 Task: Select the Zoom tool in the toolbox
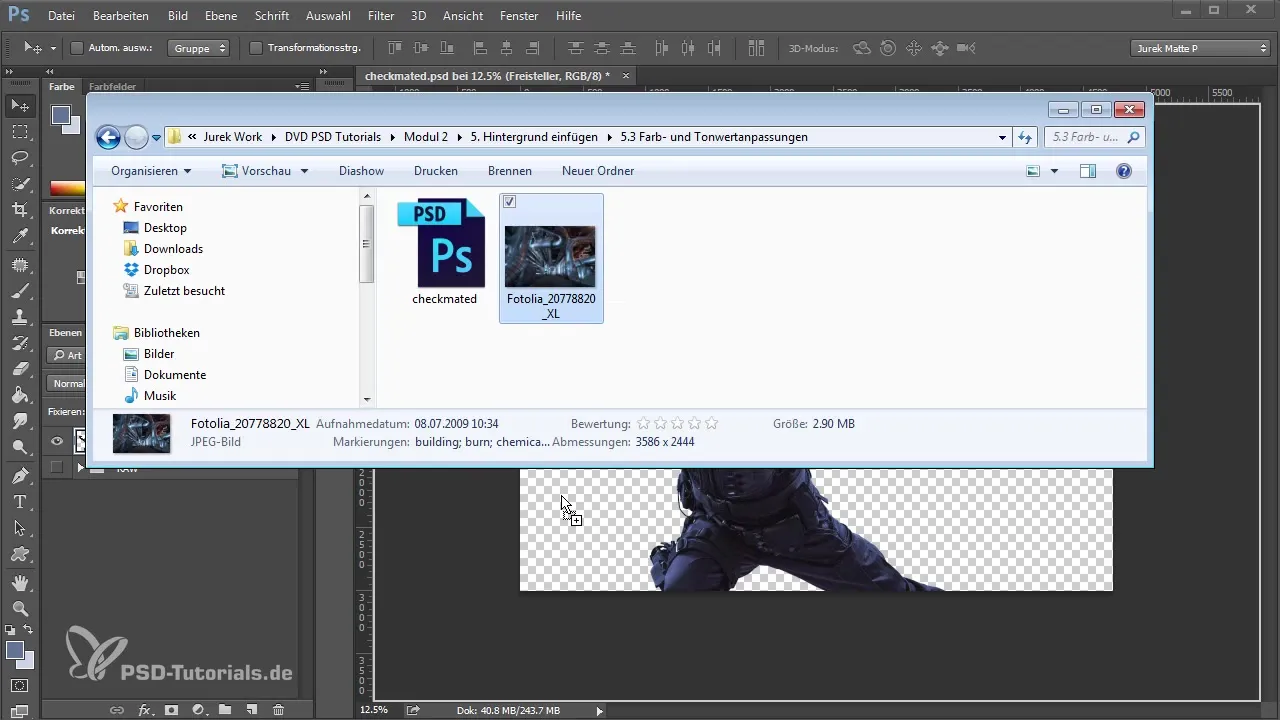pyautogui.click(x=20, y=608)
